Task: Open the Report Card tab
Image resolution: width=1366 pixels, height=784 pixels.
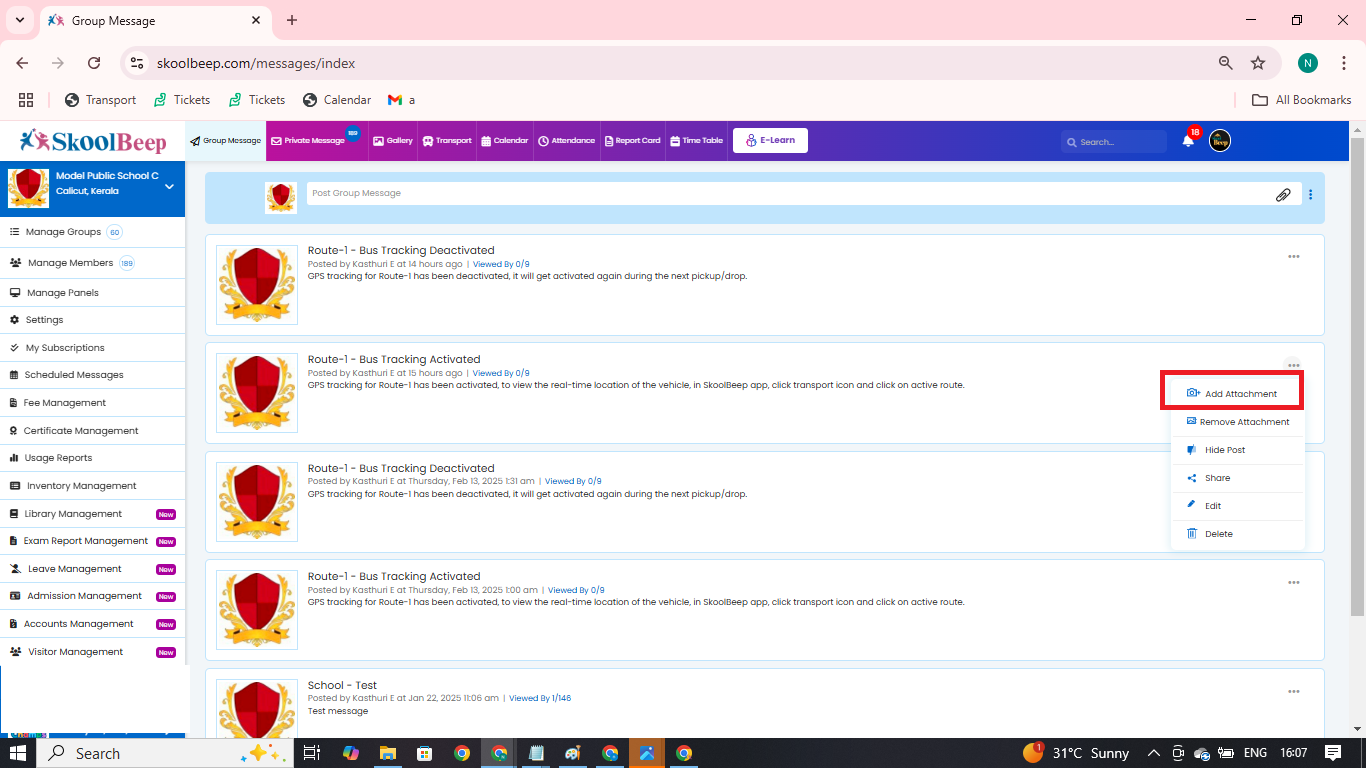Action: (633, 141)
